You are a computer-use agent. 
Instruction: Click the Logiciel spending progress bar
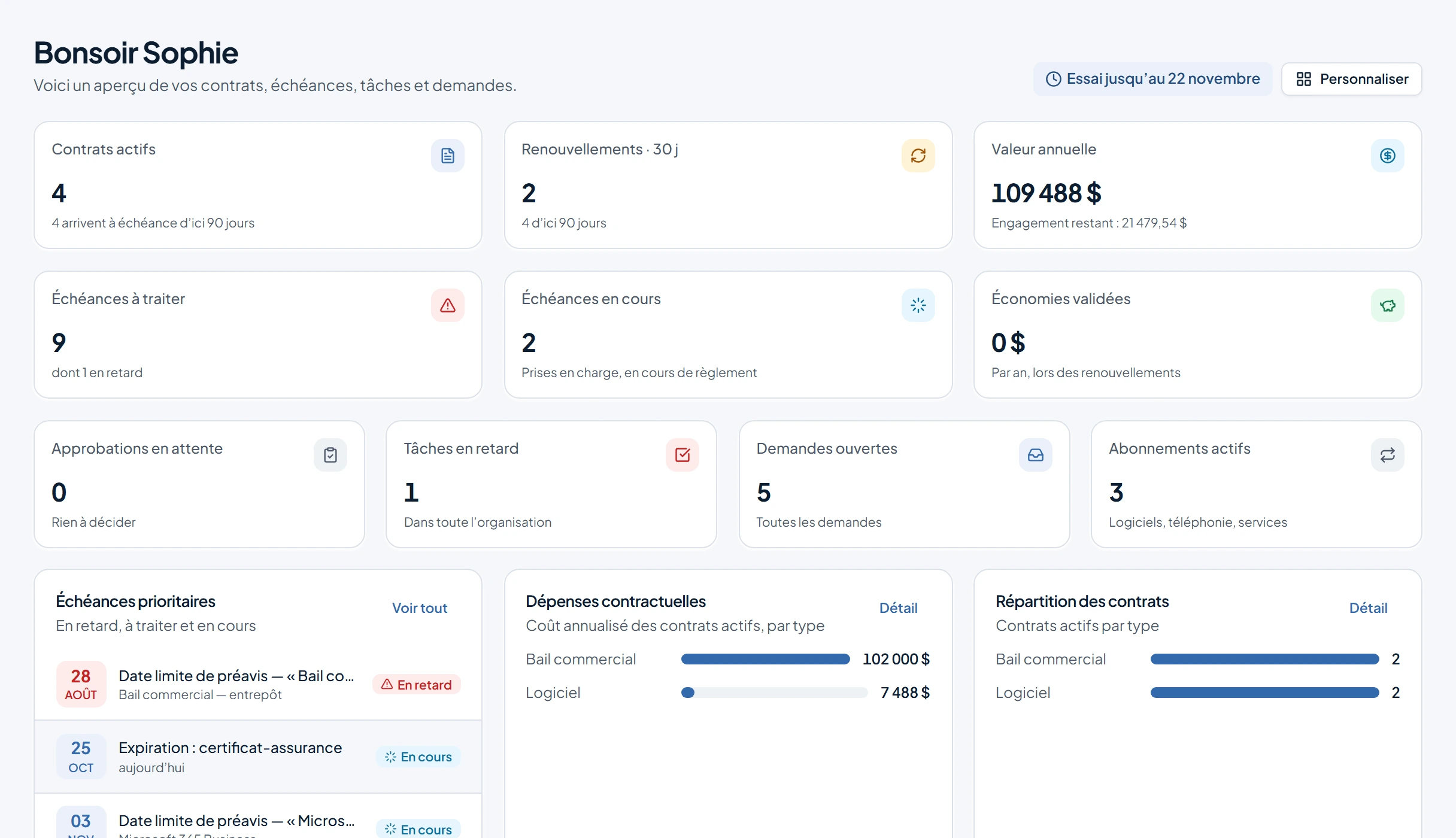pyautogui.click(x=774, y=693)
